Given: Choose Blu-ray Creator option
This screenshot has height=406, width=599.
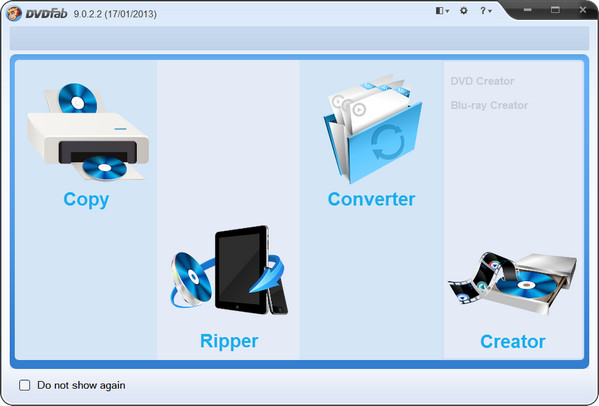Looking at the screenshot, I should tap(489, 105).
